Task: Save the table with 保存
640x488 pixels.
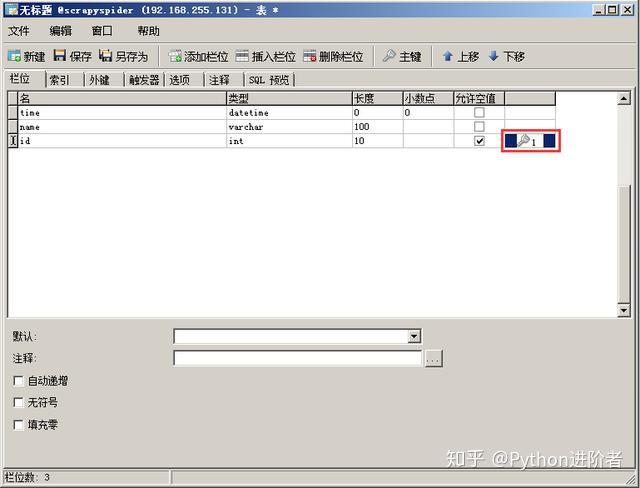Action: coord(73,56)
